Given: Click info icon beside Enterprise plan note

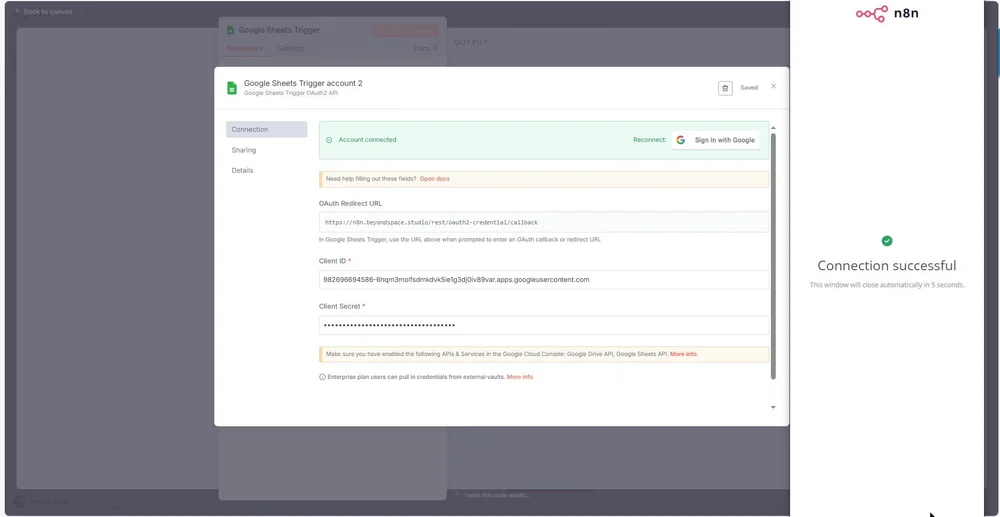Looking at the screenshot, I should (x=322, y=377).
